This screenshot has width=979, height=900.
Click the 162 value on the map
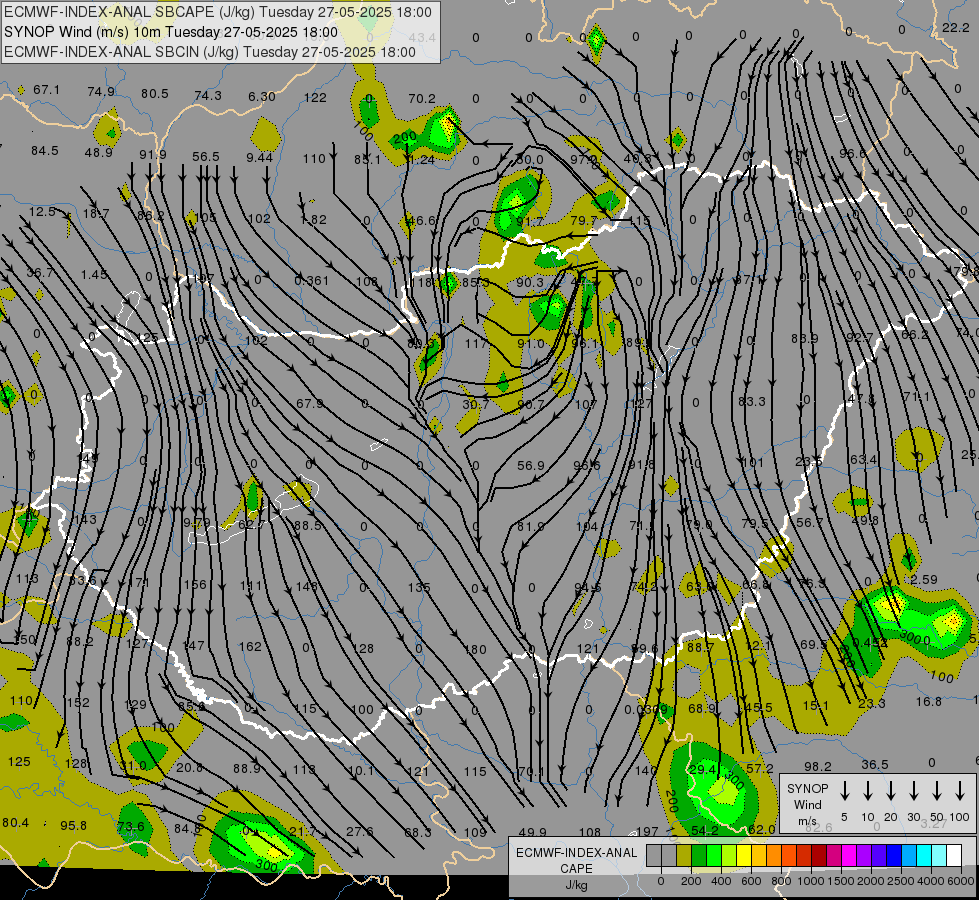pos(250,646)
